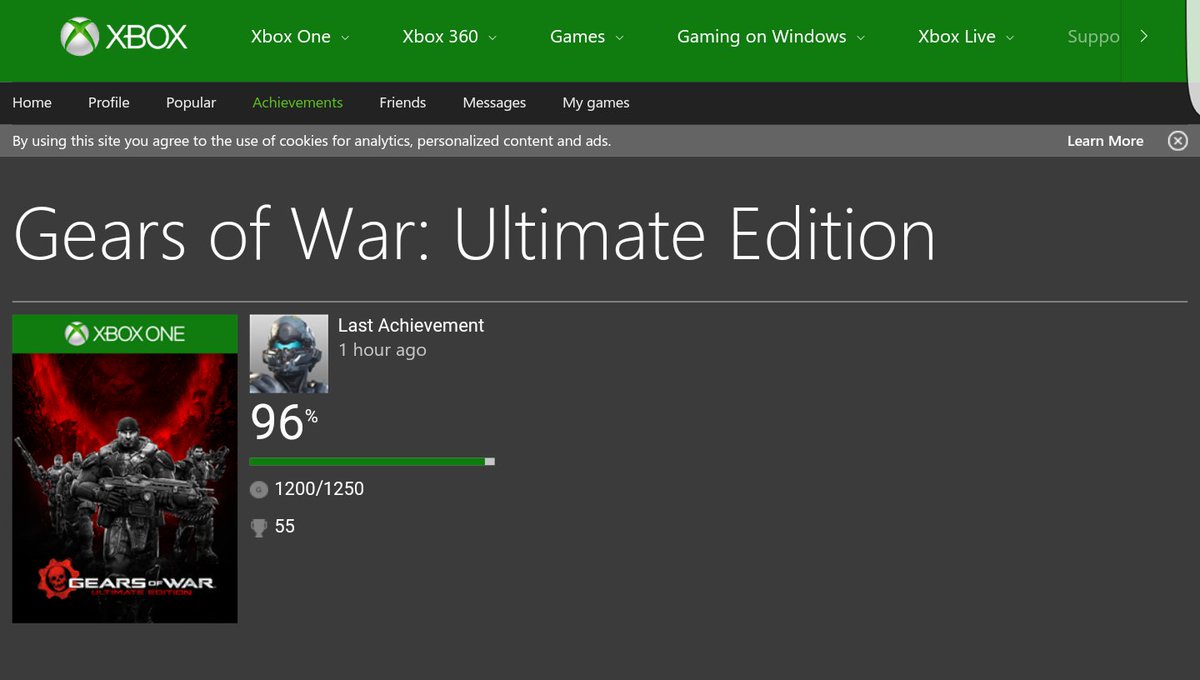Click the Gears of War: Ultimate Edition title
The image size is (1200, 680).
tap(475, 234)
